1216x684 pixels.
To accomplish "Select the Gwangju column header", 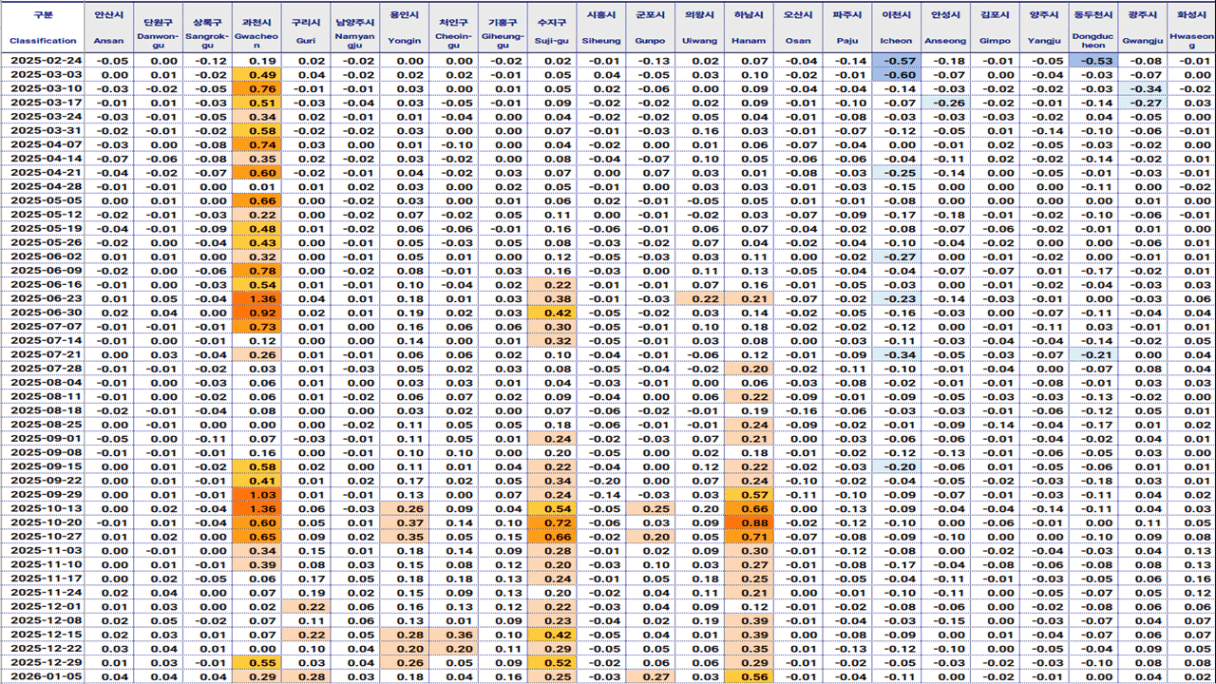I will 1143,28.
